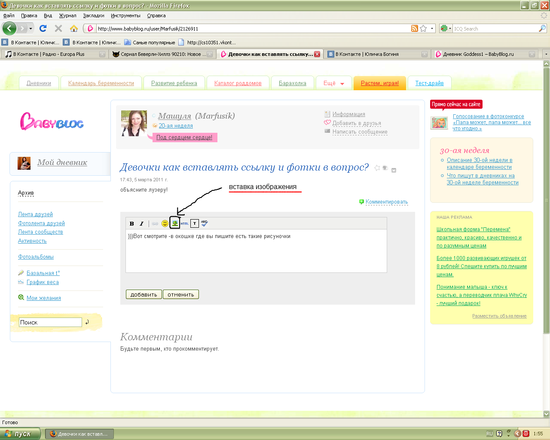Open the Каталог роддомов navigation tab
The height and width of the screenshot is (440, 550).
237,83
